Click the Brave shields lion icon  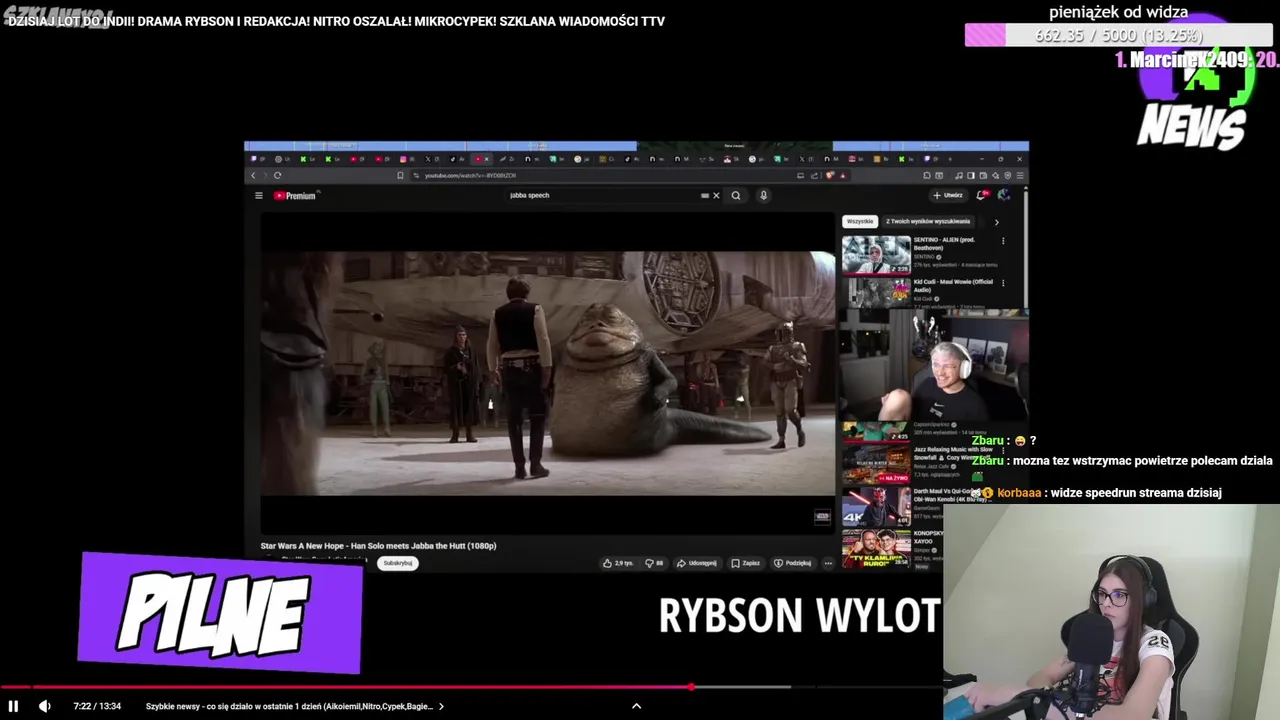(830, 175)
